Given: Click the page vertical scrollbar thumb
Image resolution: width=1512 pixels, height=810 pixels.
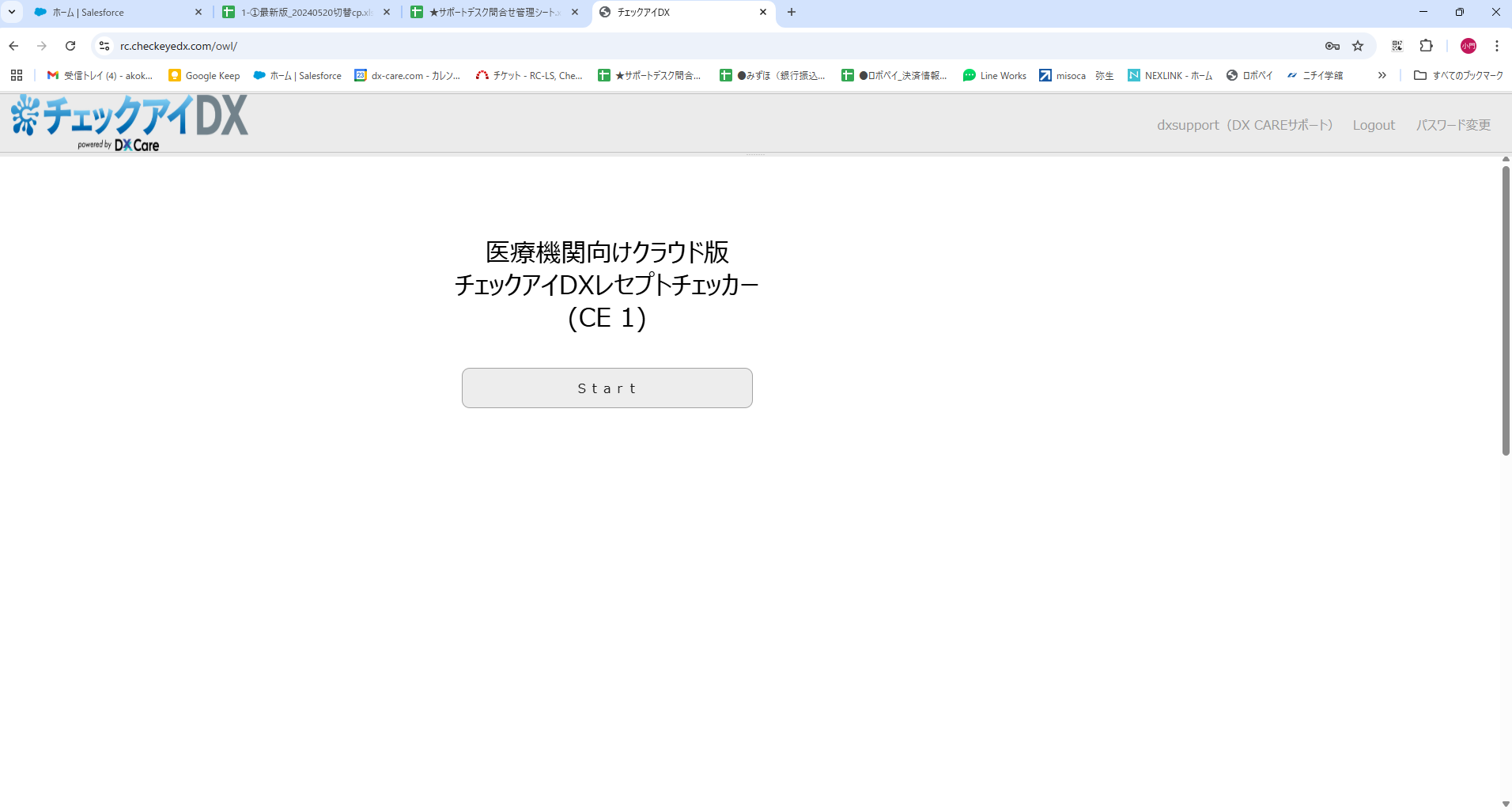Looking at the screenshot, I should click(1506, 310).
